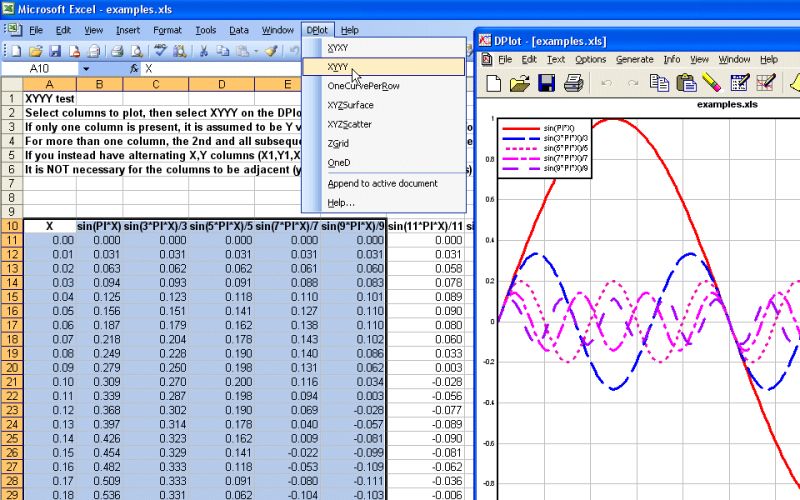Click the Paste icon in Excel toolbar
This screenshot has width=800, height=500.
tap(243, 51)
